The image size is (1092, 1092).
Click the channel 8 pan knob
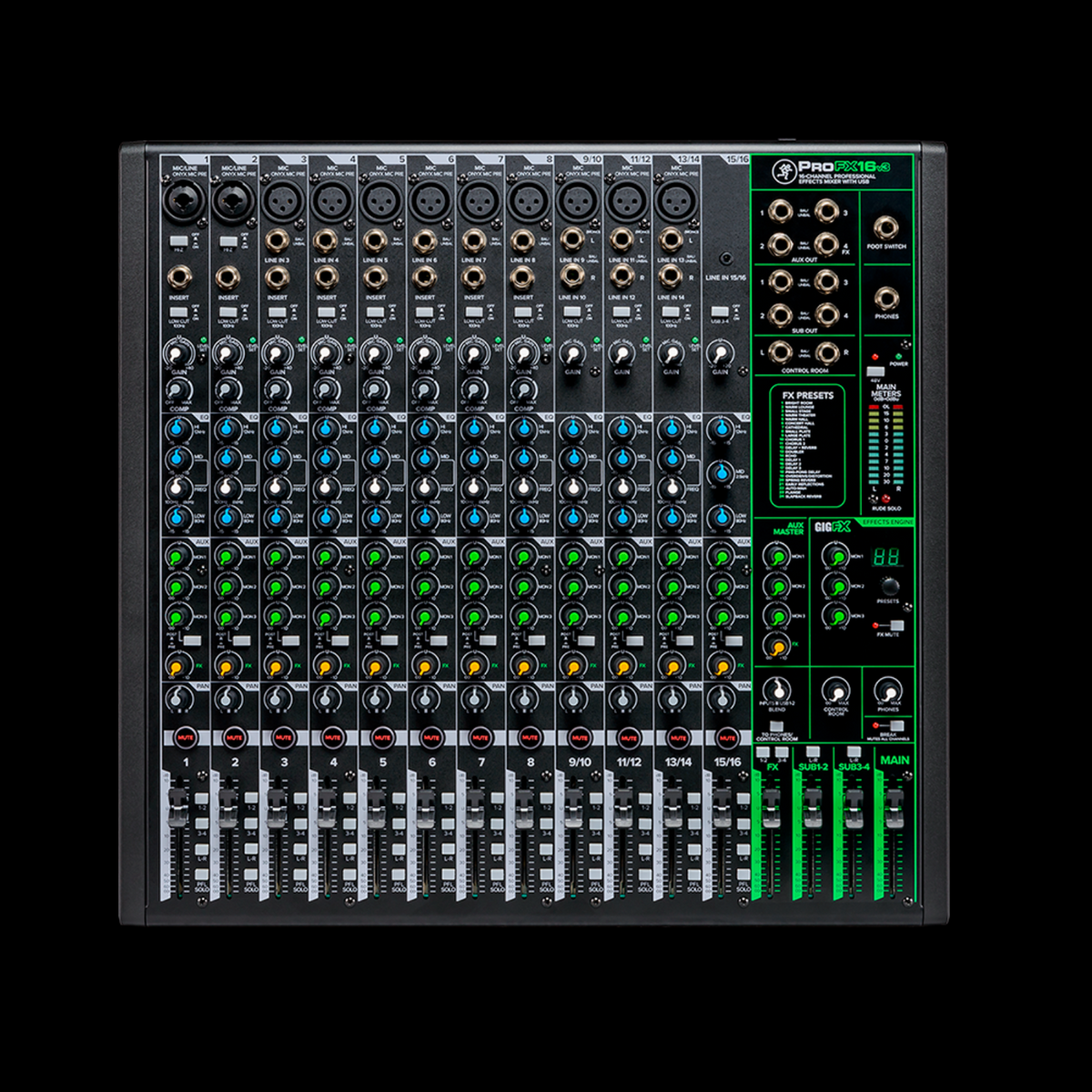point(522,699)
